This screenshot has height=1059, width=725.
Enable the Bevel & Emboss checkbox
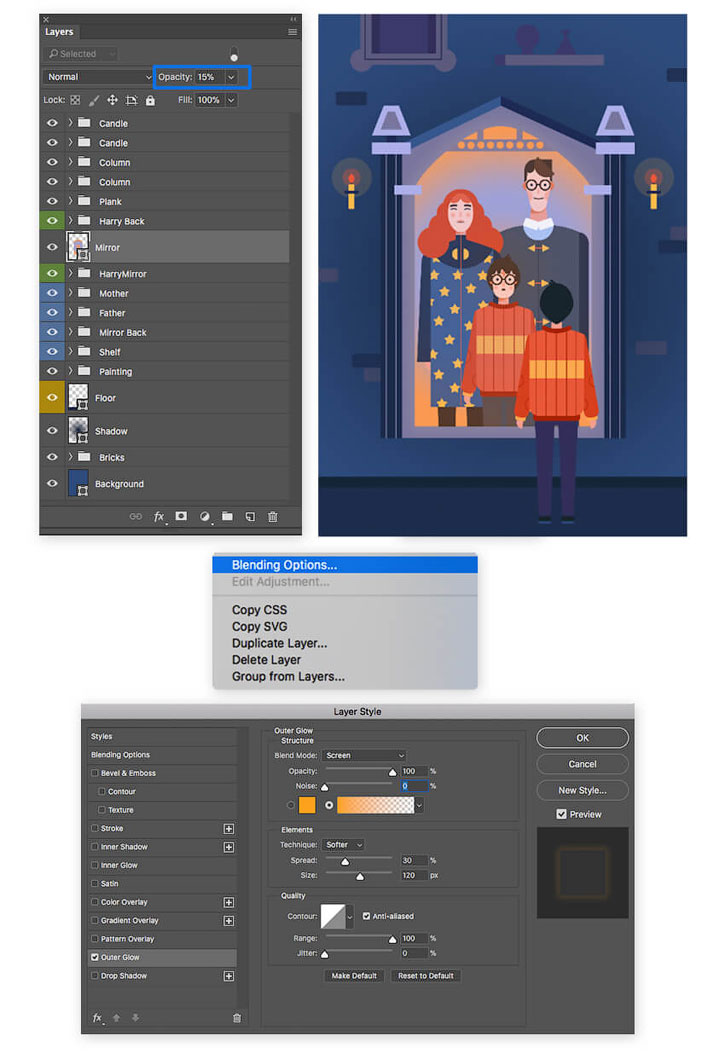95,773
